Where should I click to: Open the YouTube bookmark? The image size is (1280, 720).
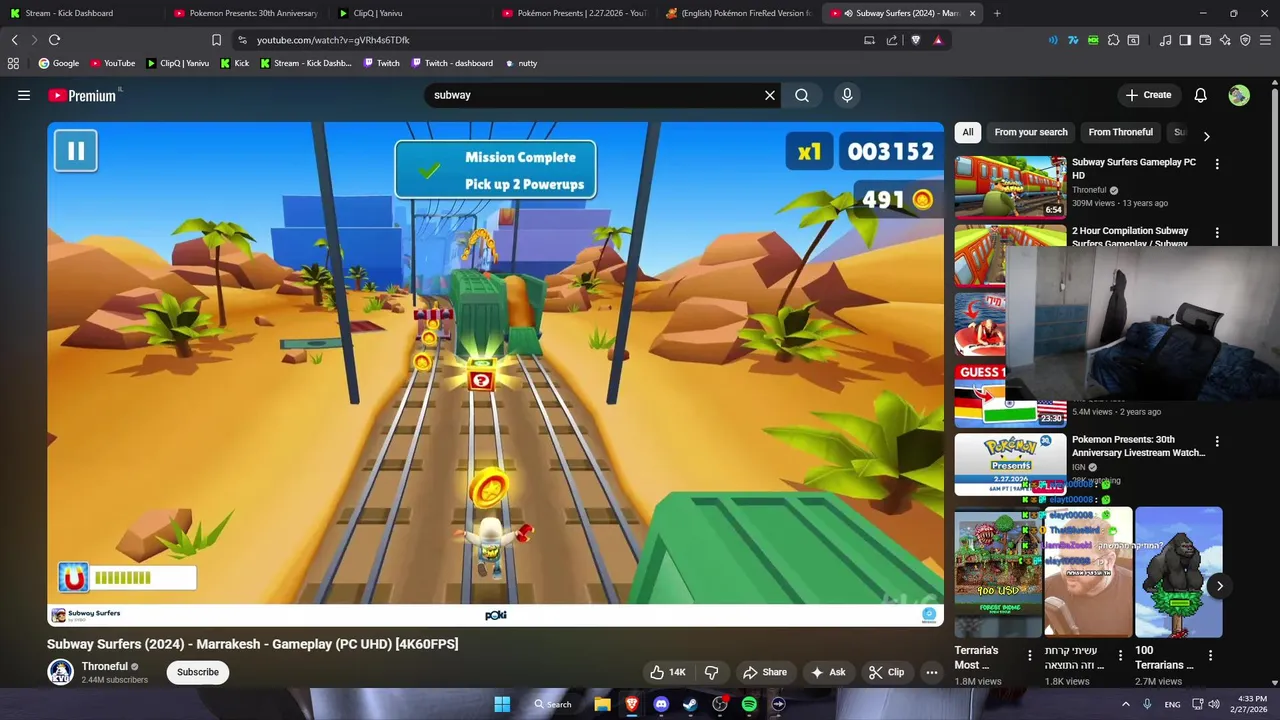pos(112,63)
